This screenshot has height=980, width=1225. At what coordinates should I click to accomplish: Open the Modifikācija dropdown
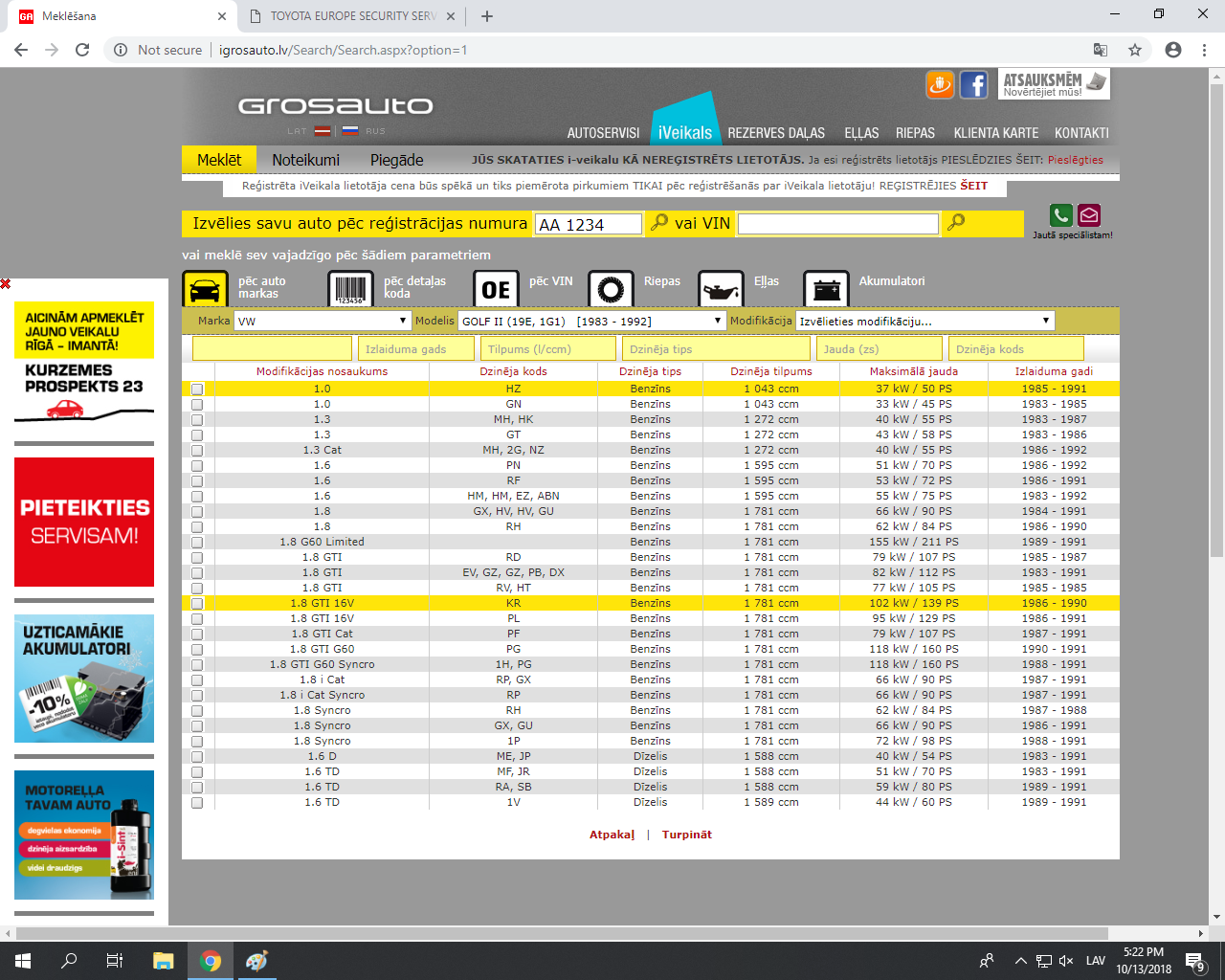coord(924,322)
